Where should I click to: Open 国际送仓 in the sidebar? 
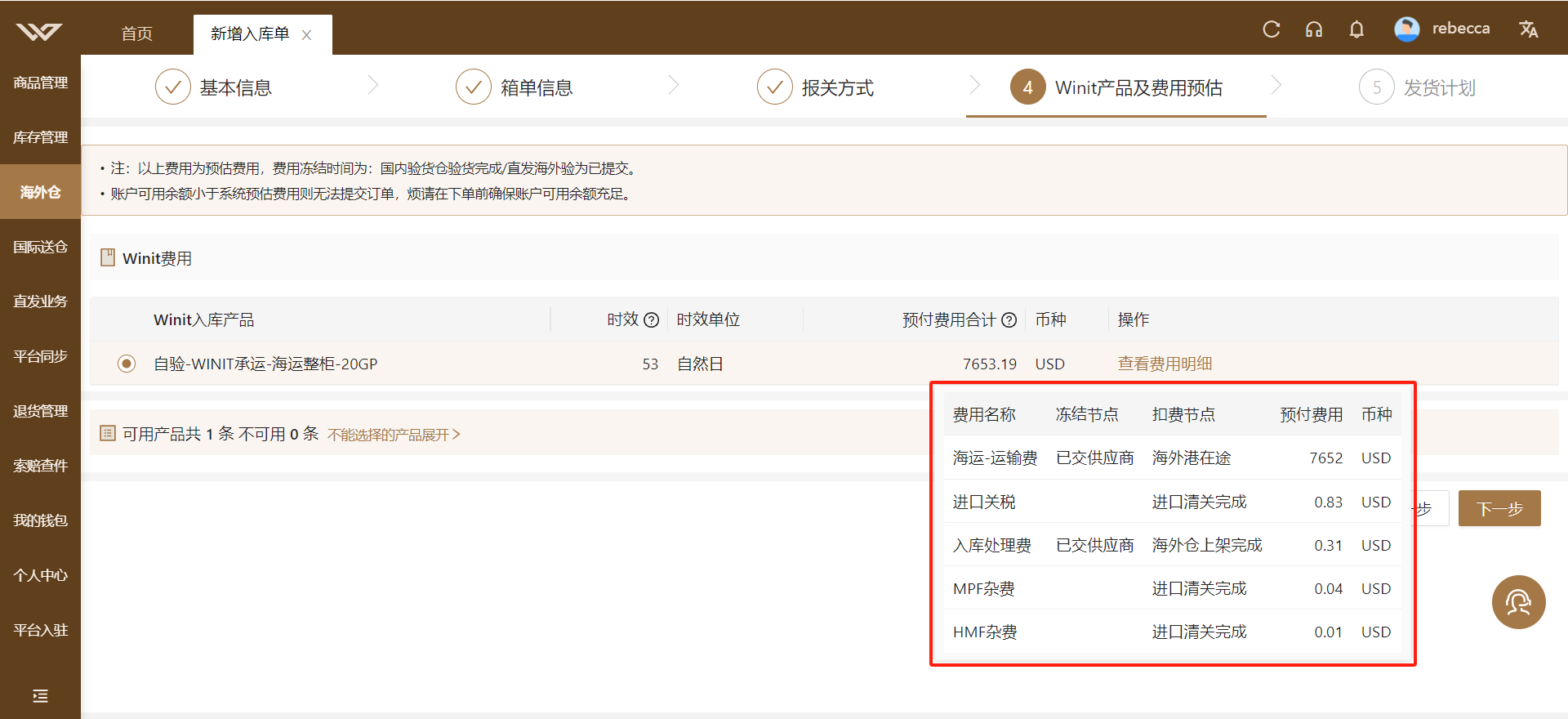point(40,247)
